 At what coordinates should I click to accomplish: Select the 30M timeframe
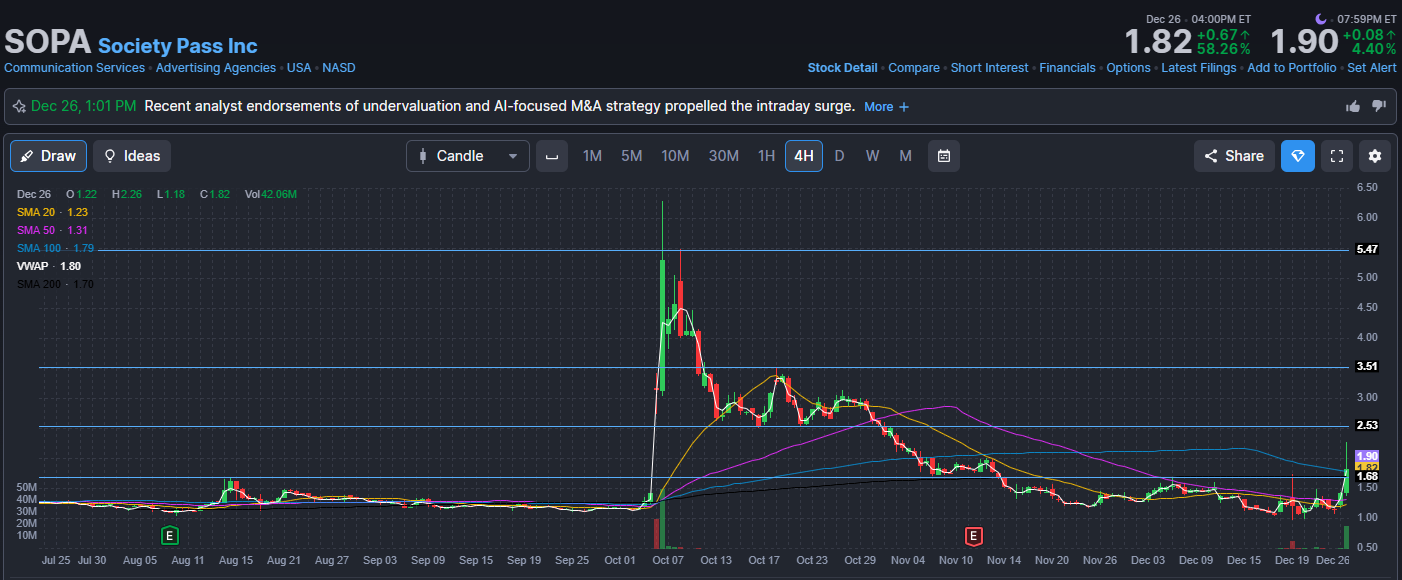[x=724, y=156]
